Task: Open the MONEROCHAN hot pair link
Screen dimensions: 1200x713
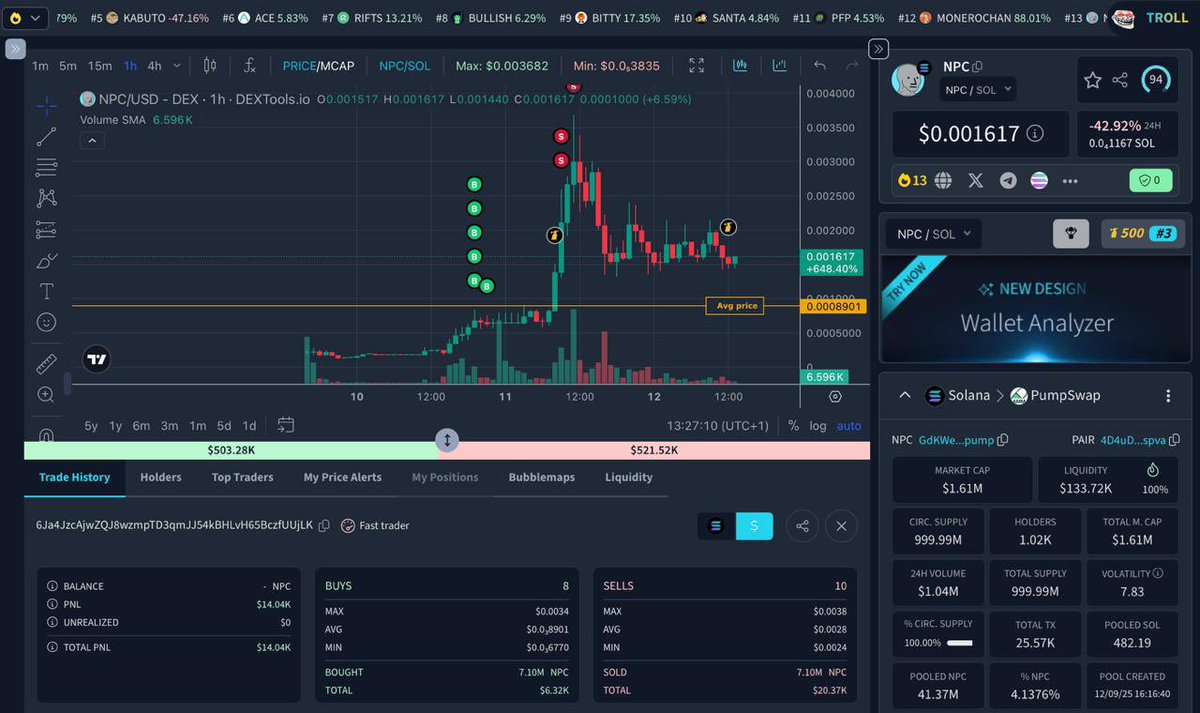Action: [974, 18]
